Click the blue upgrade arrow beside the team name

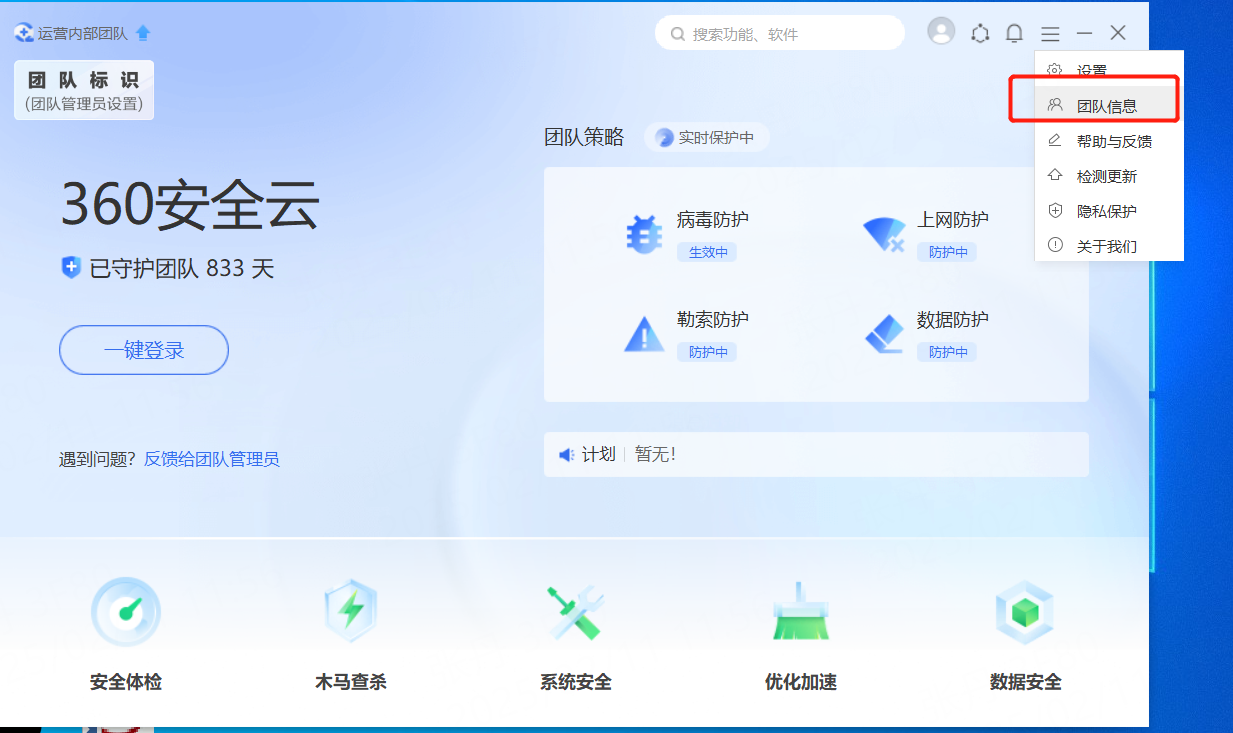(143, 33)
